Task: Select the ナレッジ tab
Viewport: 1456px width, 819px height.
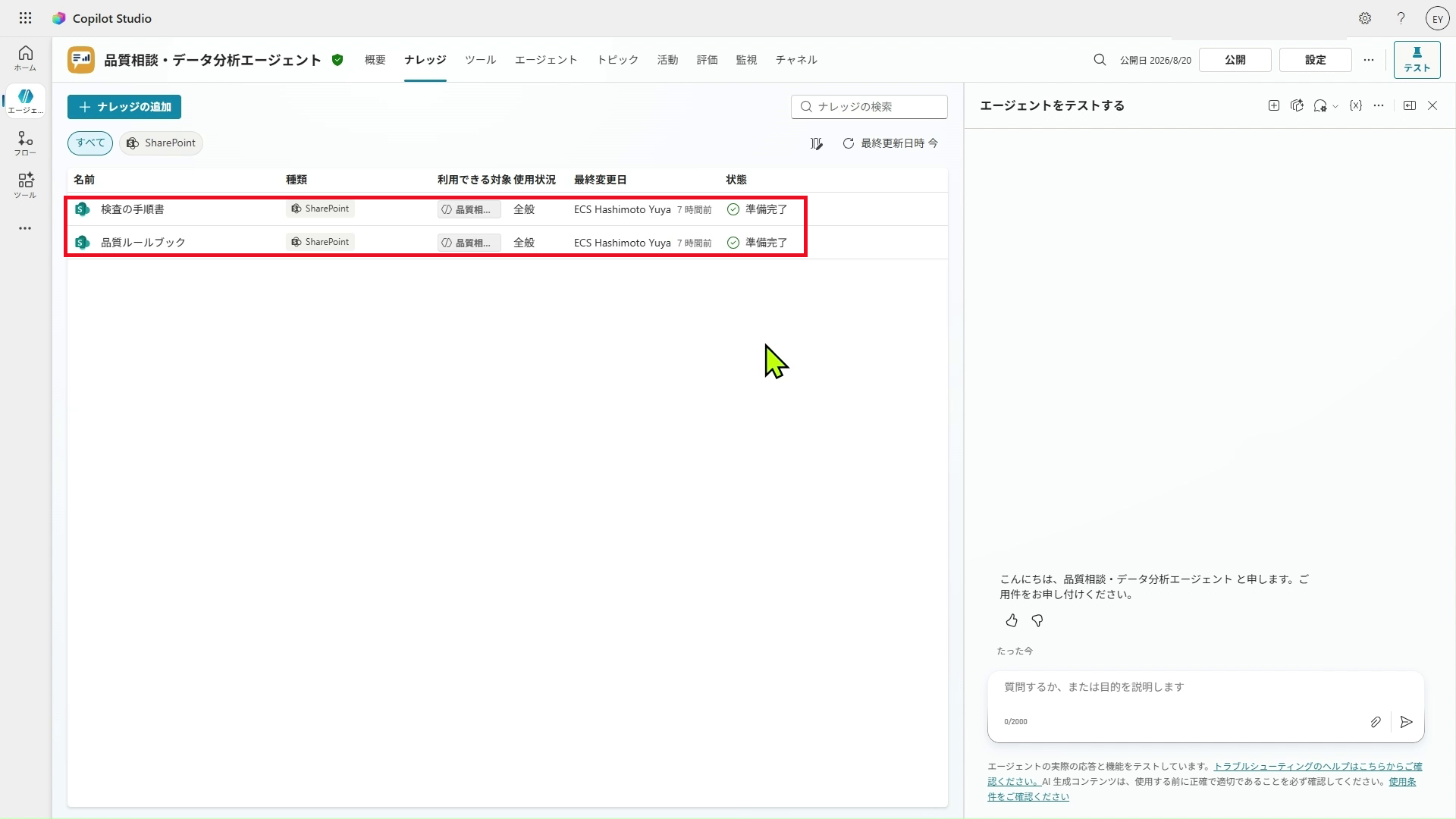Action: pyautogui.click(x=425, y=60)
